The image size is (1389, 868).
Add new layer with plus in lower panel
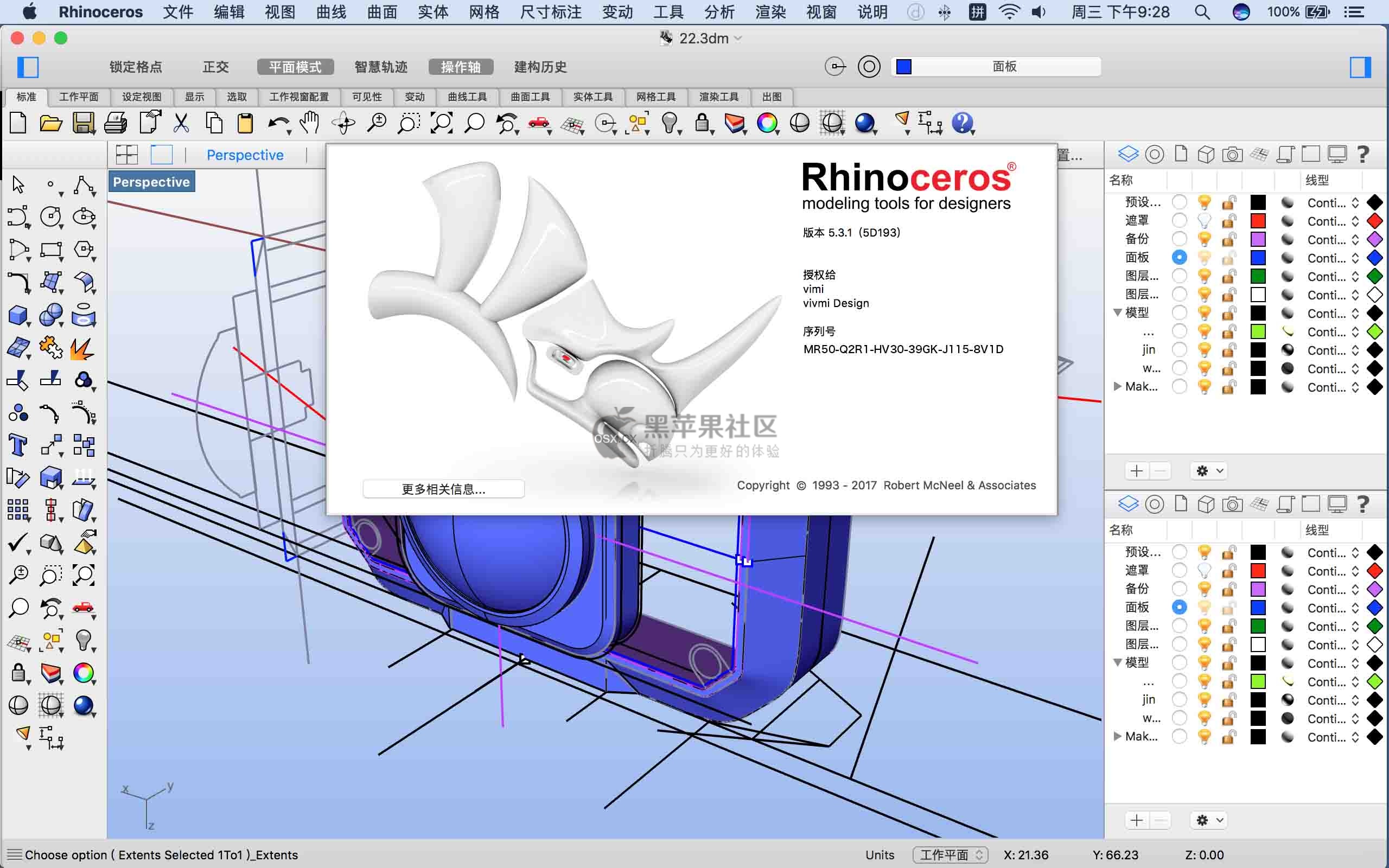[1137, 820]
